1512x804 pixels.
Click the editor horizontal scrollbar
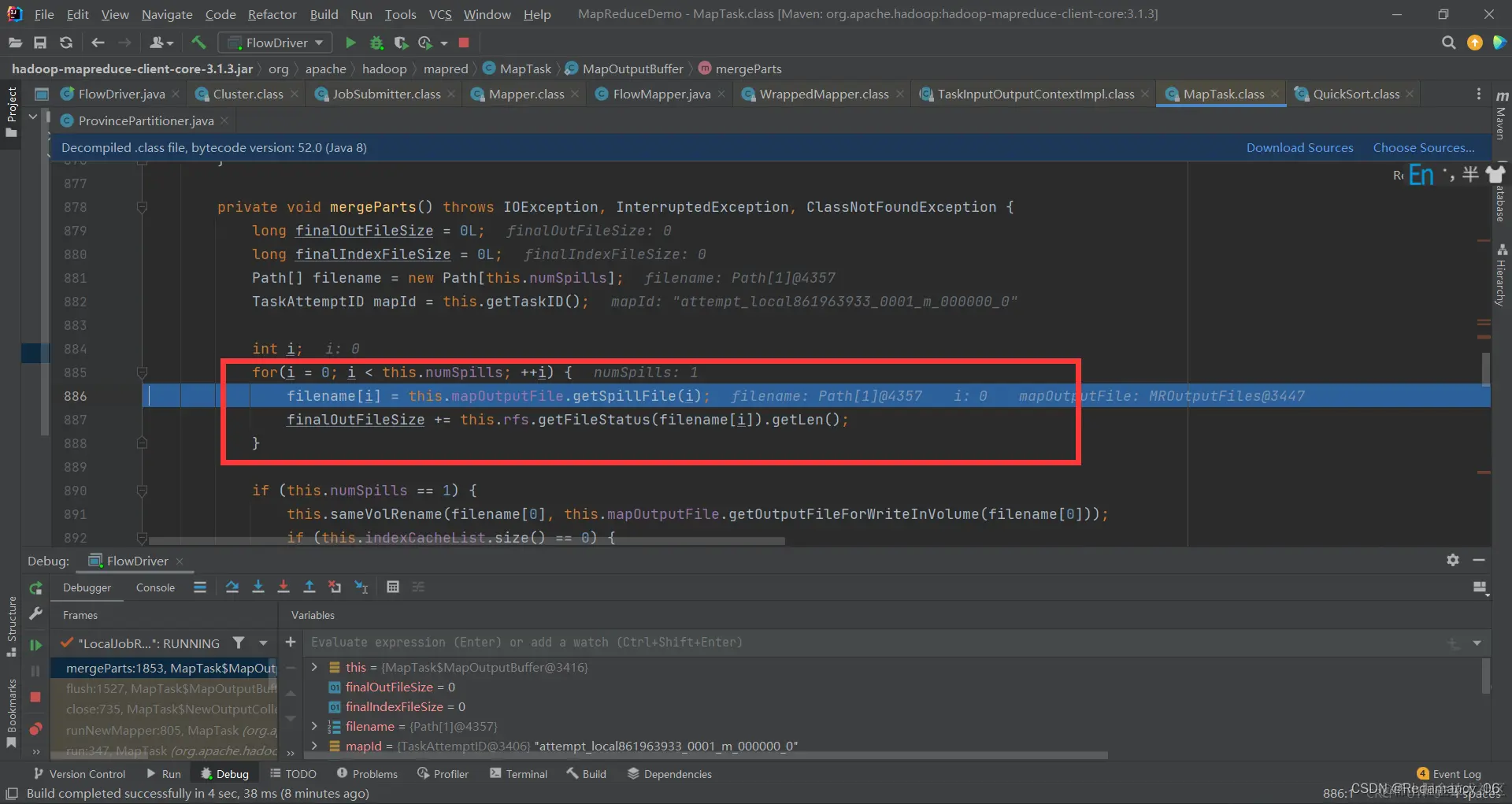(467, 541)
